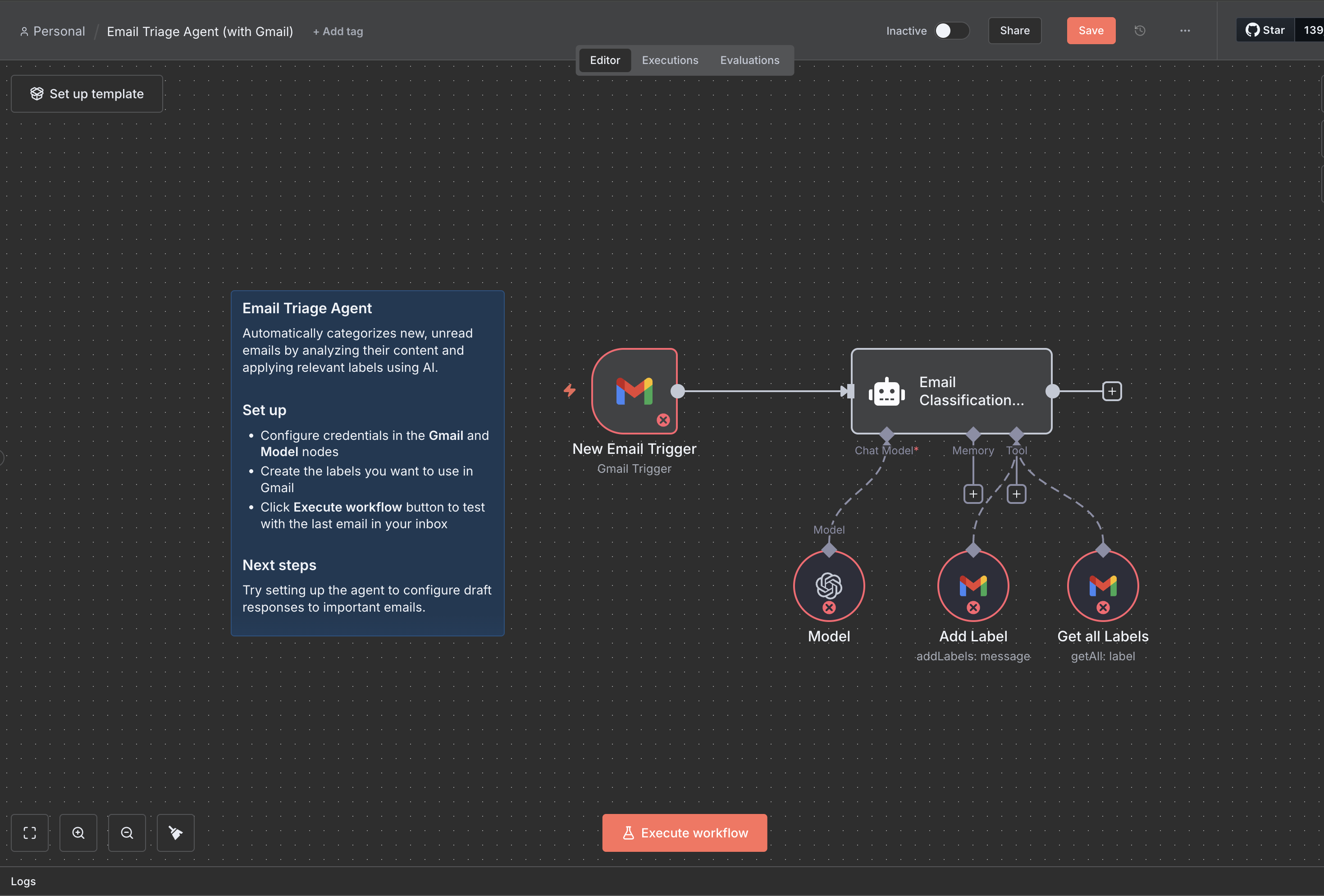The image size is (1324, 896).
Task: Toggle the Inactive workflow switch
Action: [951, 31]
